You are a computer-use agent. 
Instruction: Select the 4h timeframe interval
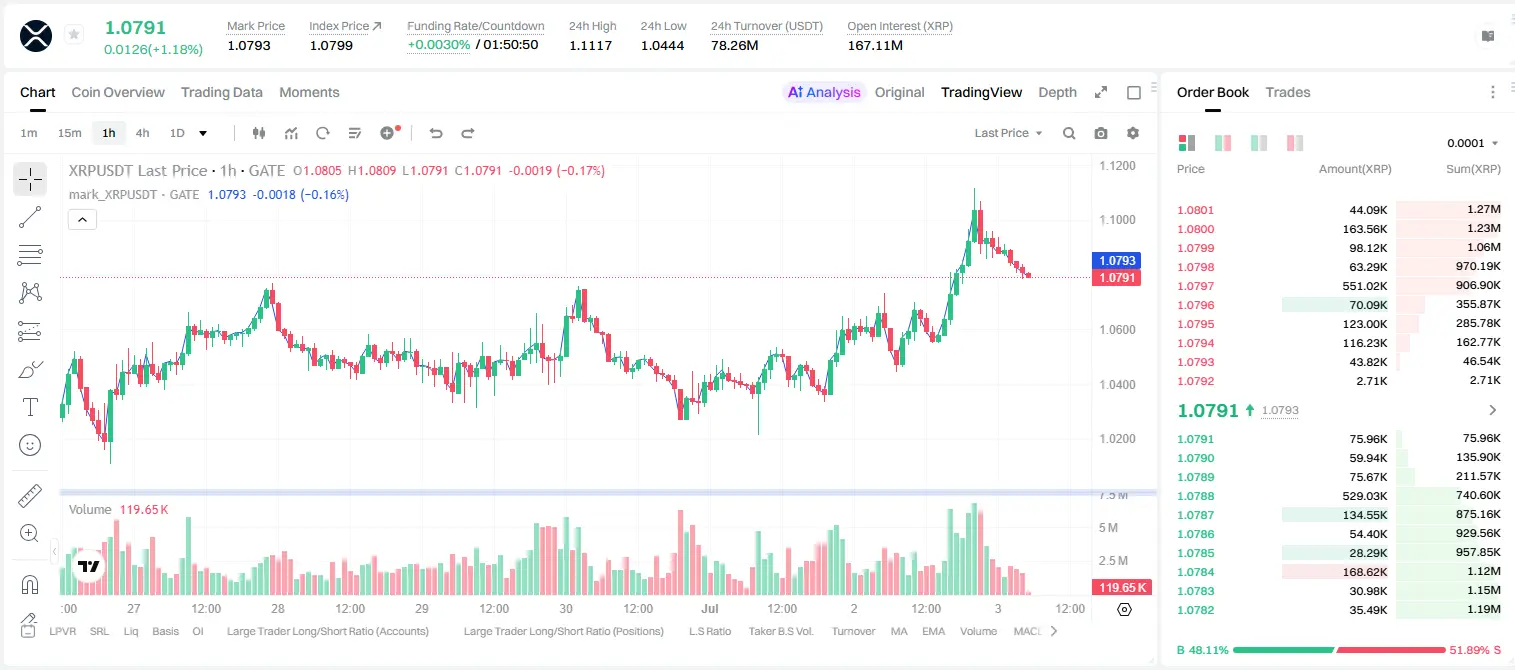[142, 133]
